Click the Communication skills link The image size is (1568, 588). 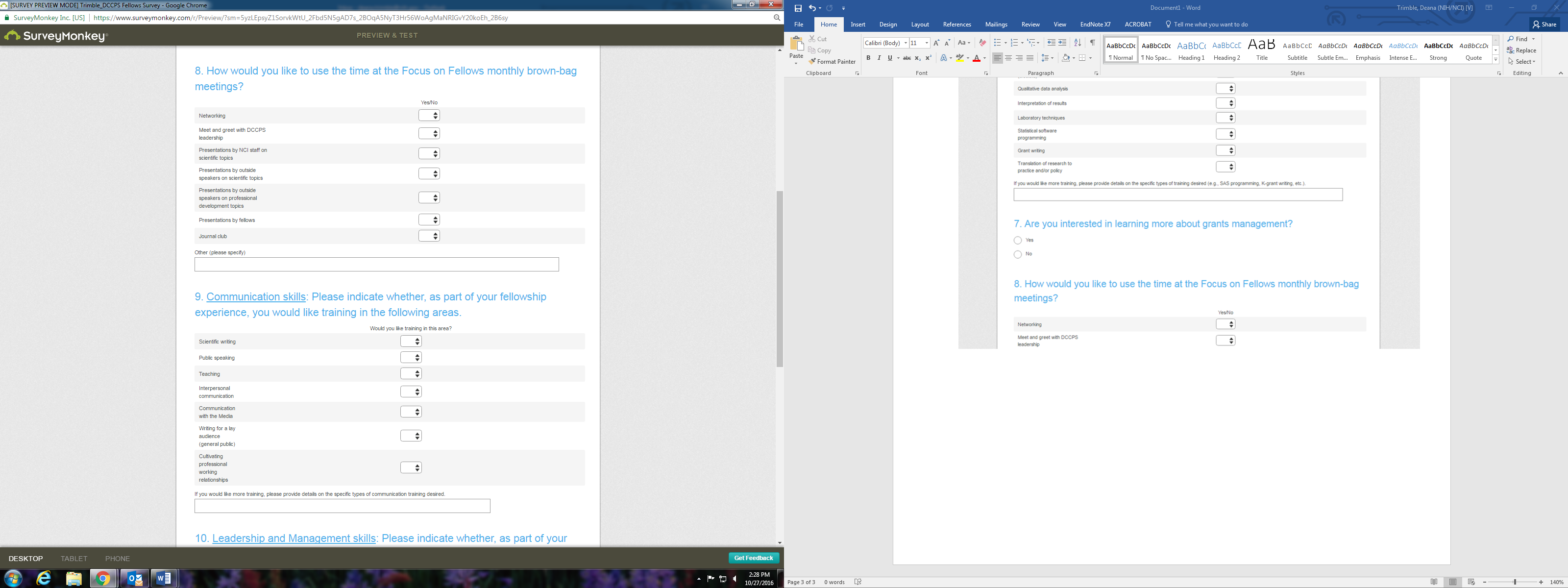coord(256,296)
